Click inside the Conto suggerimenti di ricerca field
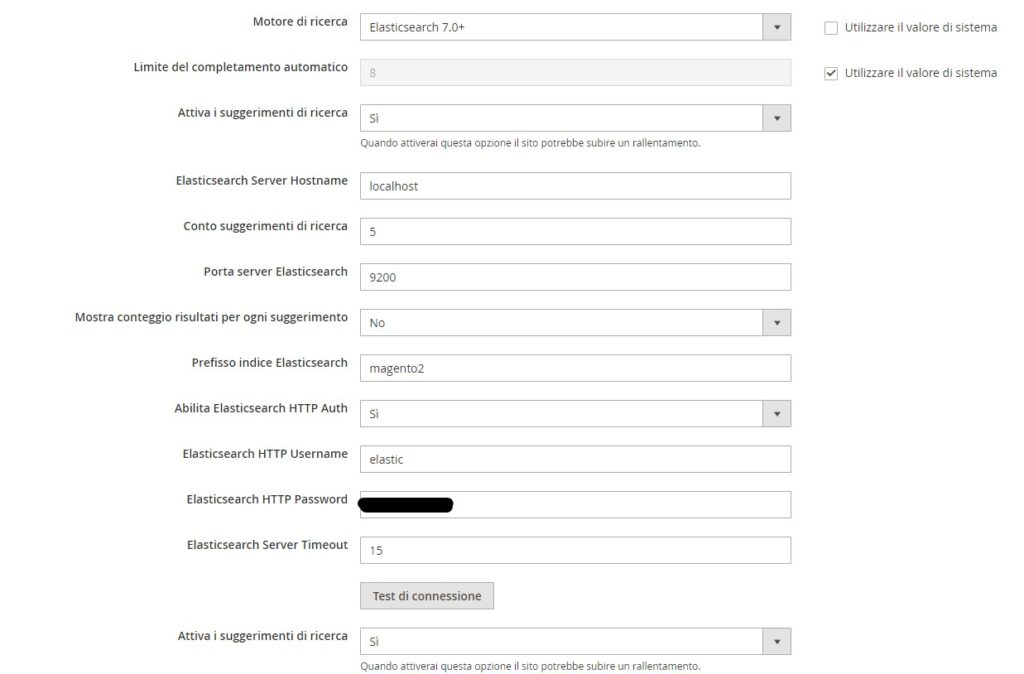Viewport: 1024px width, 674px height. pyautogui.click(x=575, y=231)
